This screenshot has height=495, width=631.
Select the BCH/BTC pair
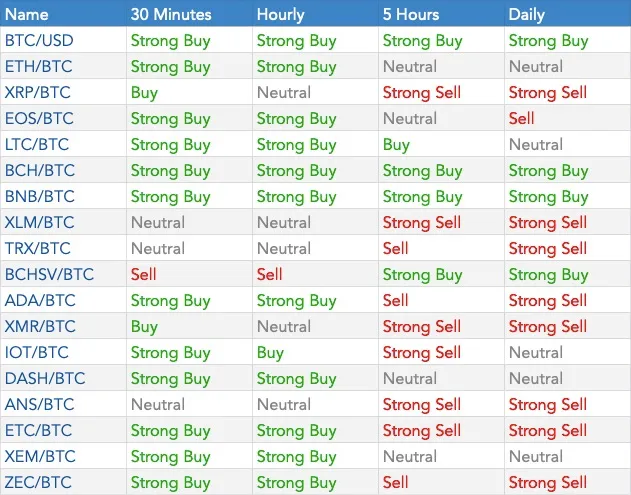[40, 170]
